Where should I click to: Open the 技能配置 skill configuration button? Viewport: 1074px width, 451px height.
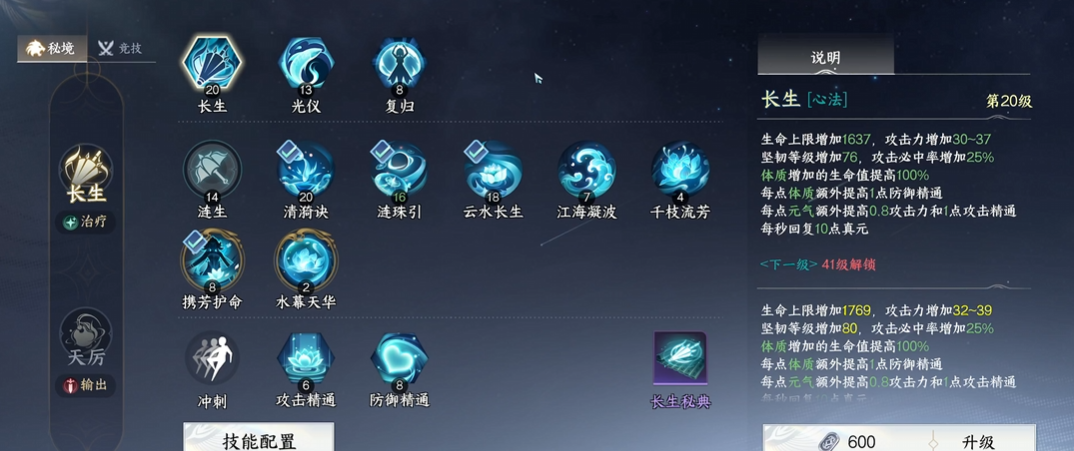(259, 439)
